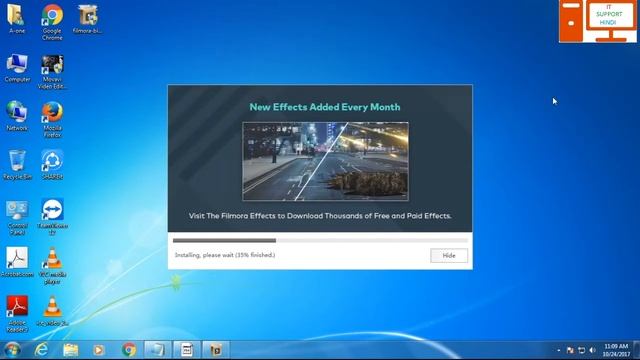The height and width of the screenshot is (360, 640).
Task: Select the VLC media player shortcut
Action: 52,266
